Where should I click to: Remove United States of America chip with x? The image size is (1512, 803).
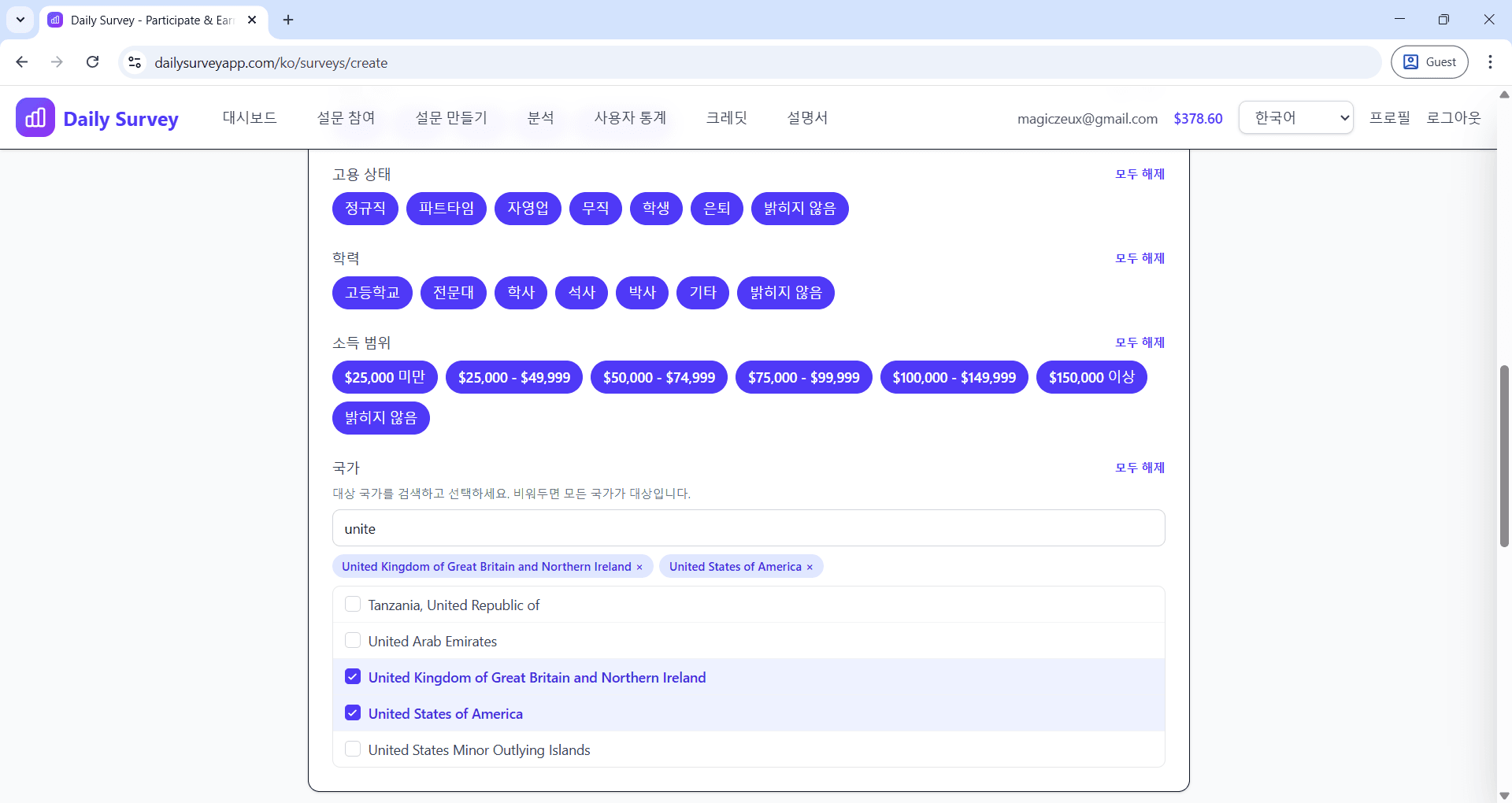(810, 567)
